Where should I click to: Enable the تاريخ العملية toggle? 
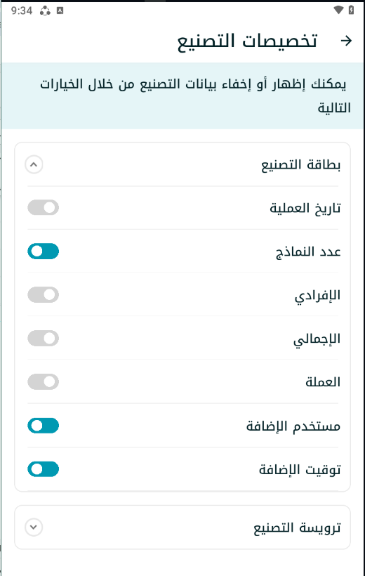(x=43, y=208)
